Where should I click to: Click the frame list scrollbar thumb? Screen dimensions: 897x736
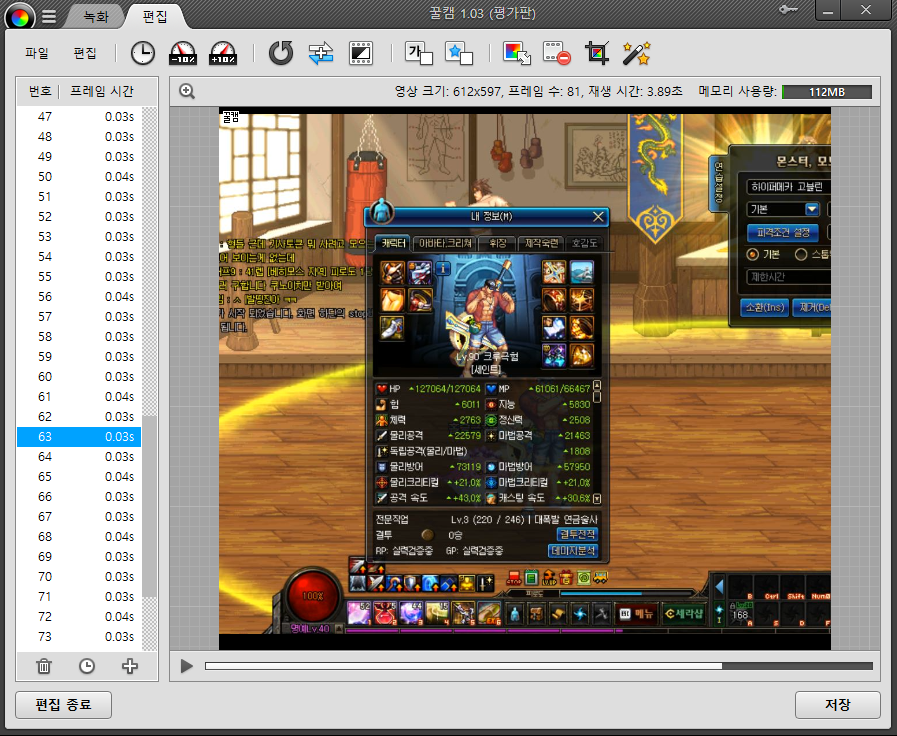[149, 507]
